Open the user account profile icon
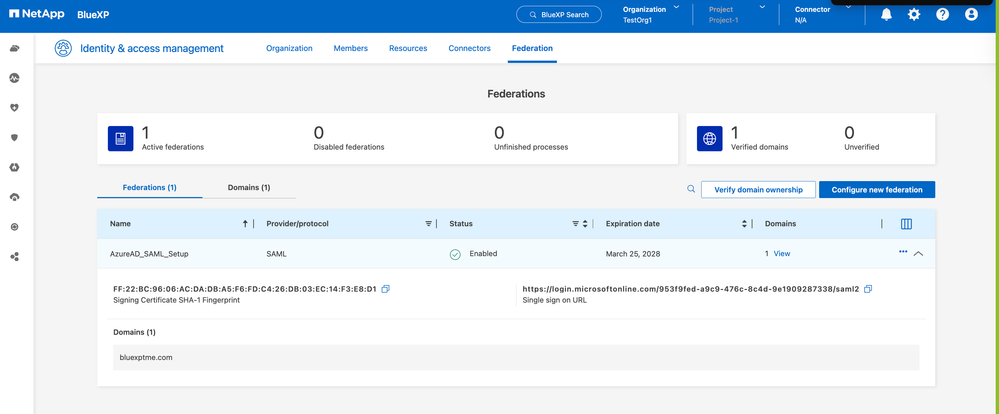Image resolution: width=999 pixels, height=414 pixels. 971,15
